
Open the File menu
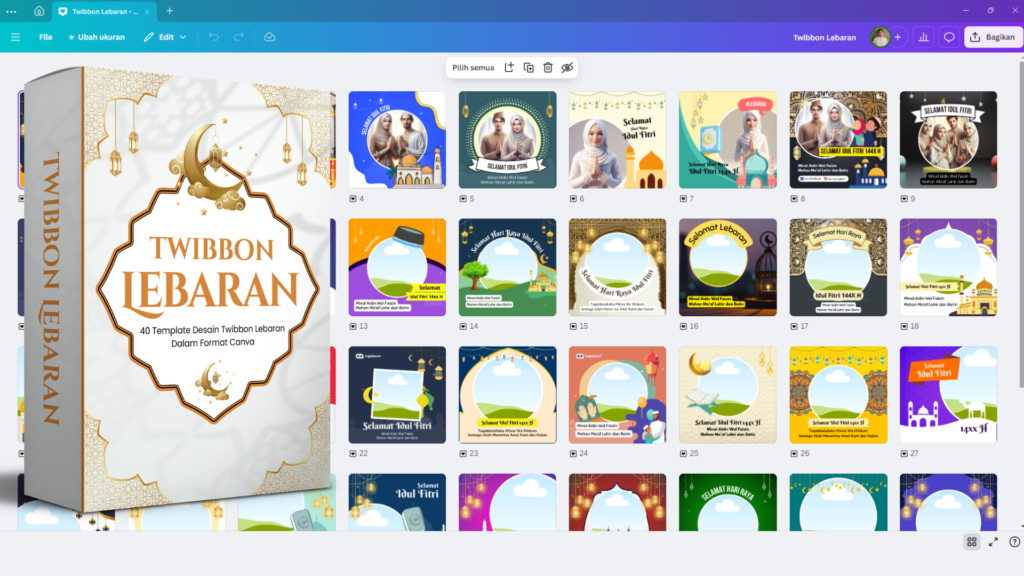click(44, 37)
